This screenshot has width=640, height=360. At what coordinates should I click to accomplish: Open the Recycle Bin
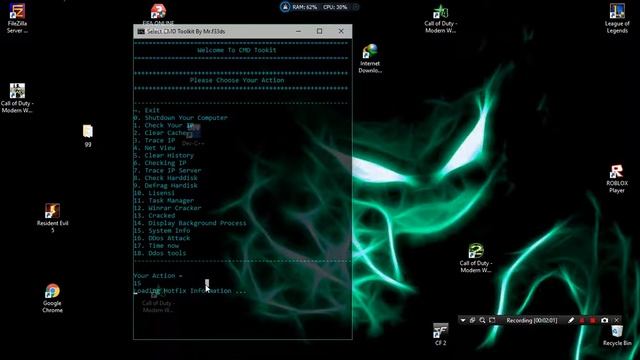pyautogui.click(x=617, y=336)
